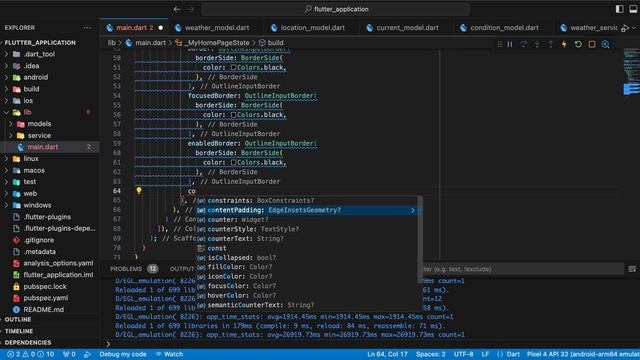The image size is (640, 360).
Task: Click the debug console filter input
Action: click(522, 269)
